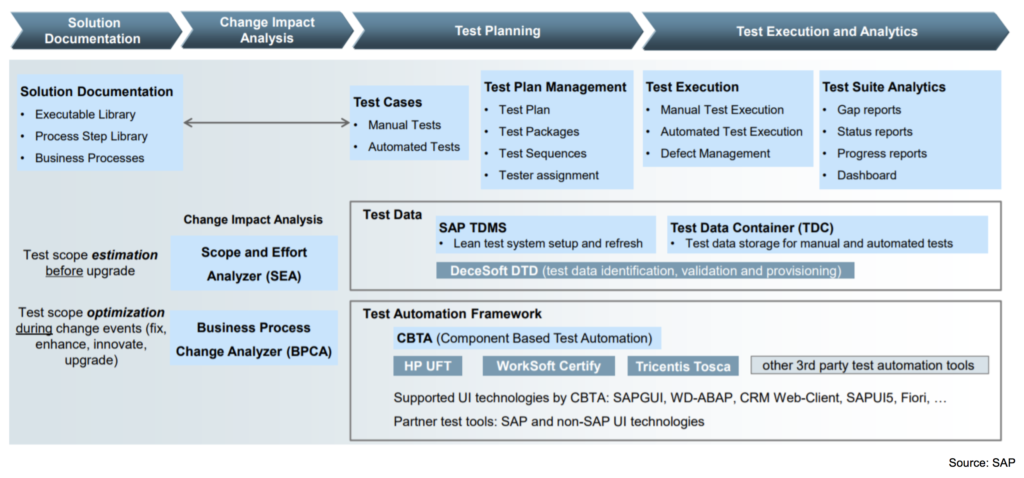Choose the Tricentis Tosca box
This screenshot has height=478, width=1024.
683,366
